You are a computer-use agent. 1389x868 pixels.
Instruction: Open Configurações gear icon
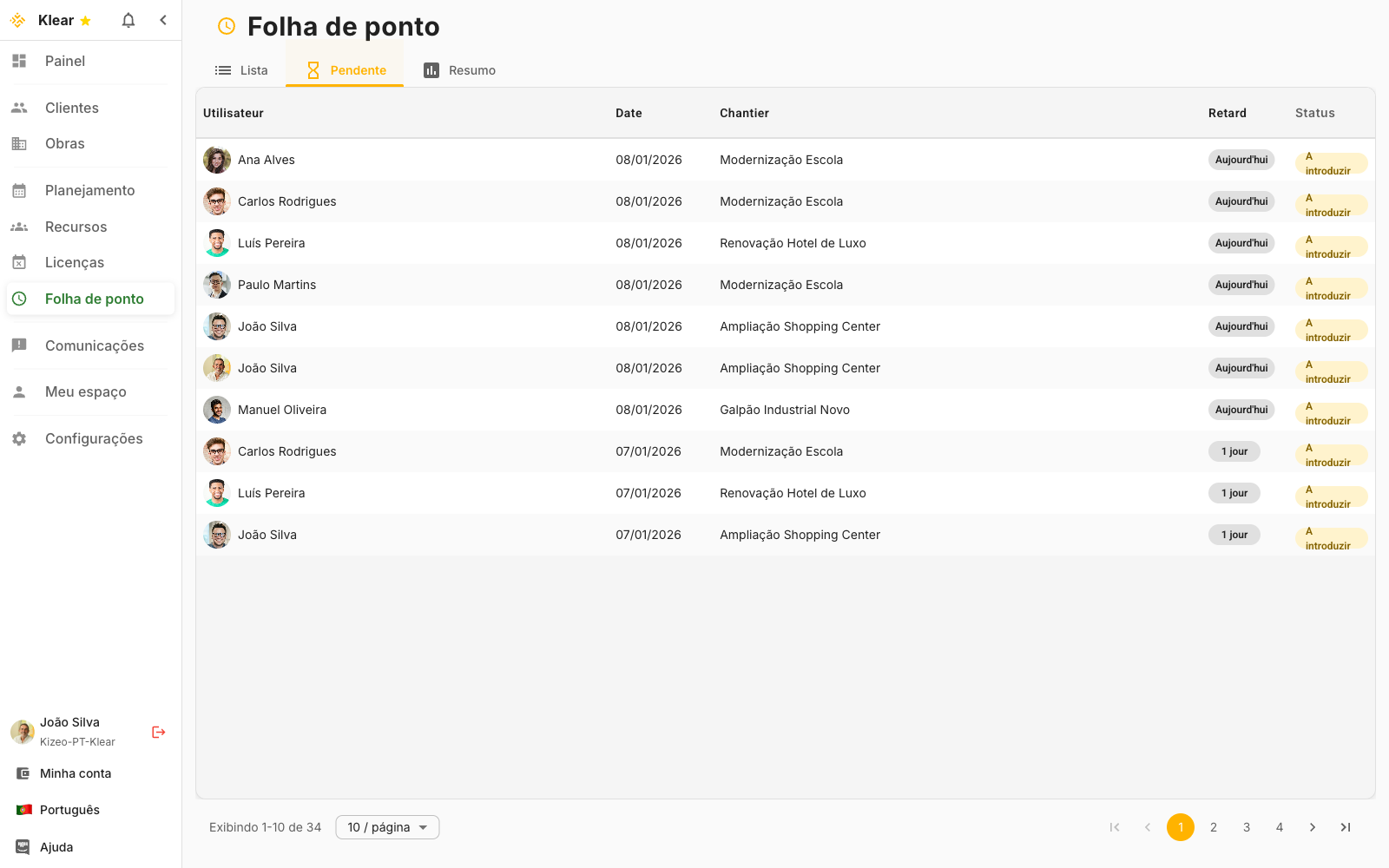click(19, 438)
